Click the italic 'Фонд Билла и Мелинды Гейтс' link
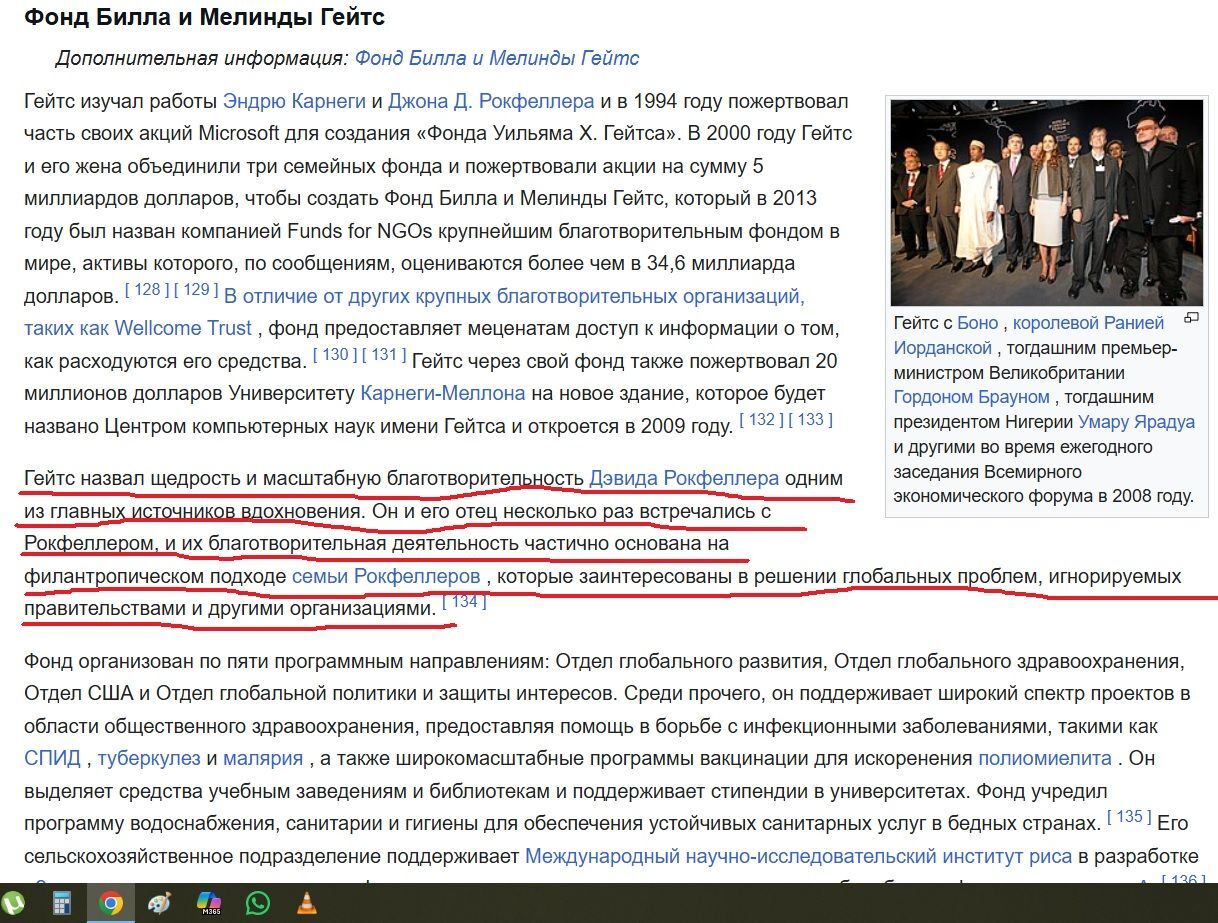Viewport: 1218px width, 923px height. (496, 58)
